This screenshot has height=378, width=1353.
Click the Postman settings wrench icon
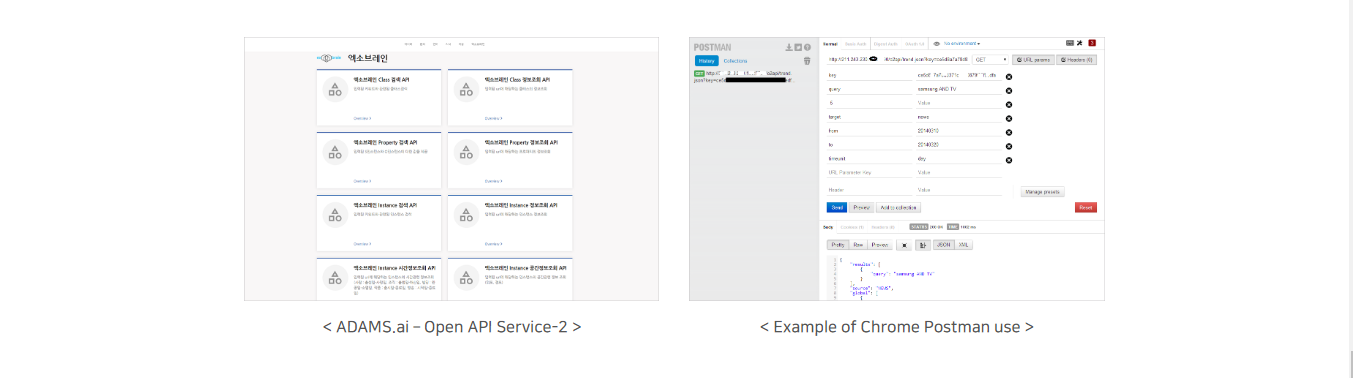coord(1080,43)
